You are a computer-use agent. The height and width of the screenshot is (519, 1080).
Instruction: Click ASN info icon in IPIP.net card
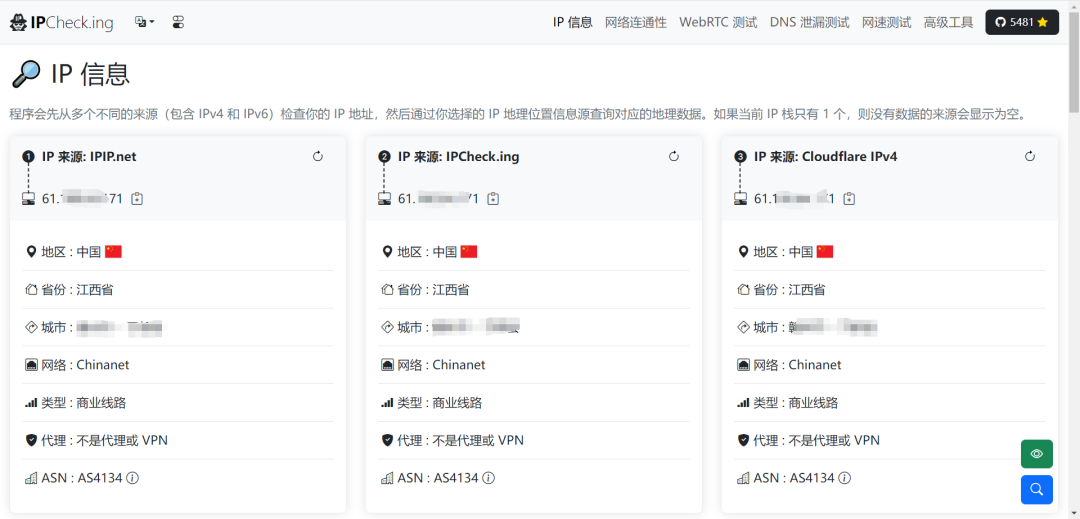click(133, 478)
